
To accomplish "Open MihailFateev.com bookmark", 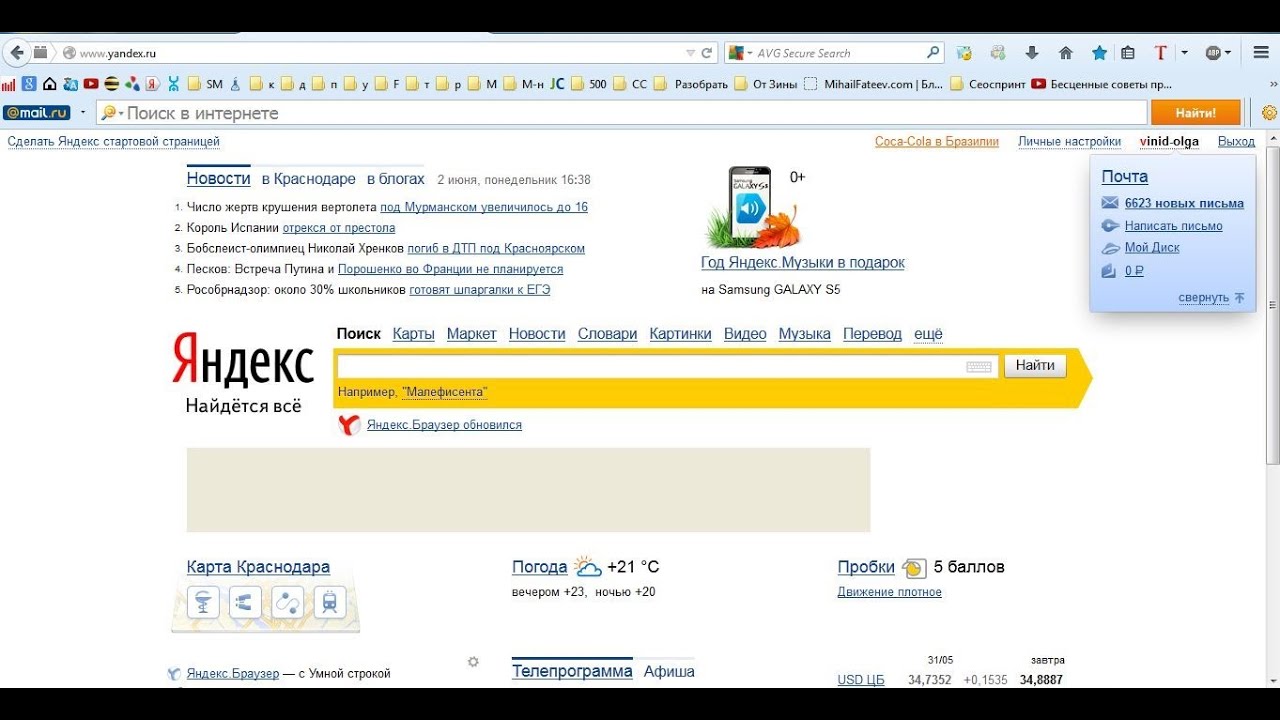I will pos(874,84).
